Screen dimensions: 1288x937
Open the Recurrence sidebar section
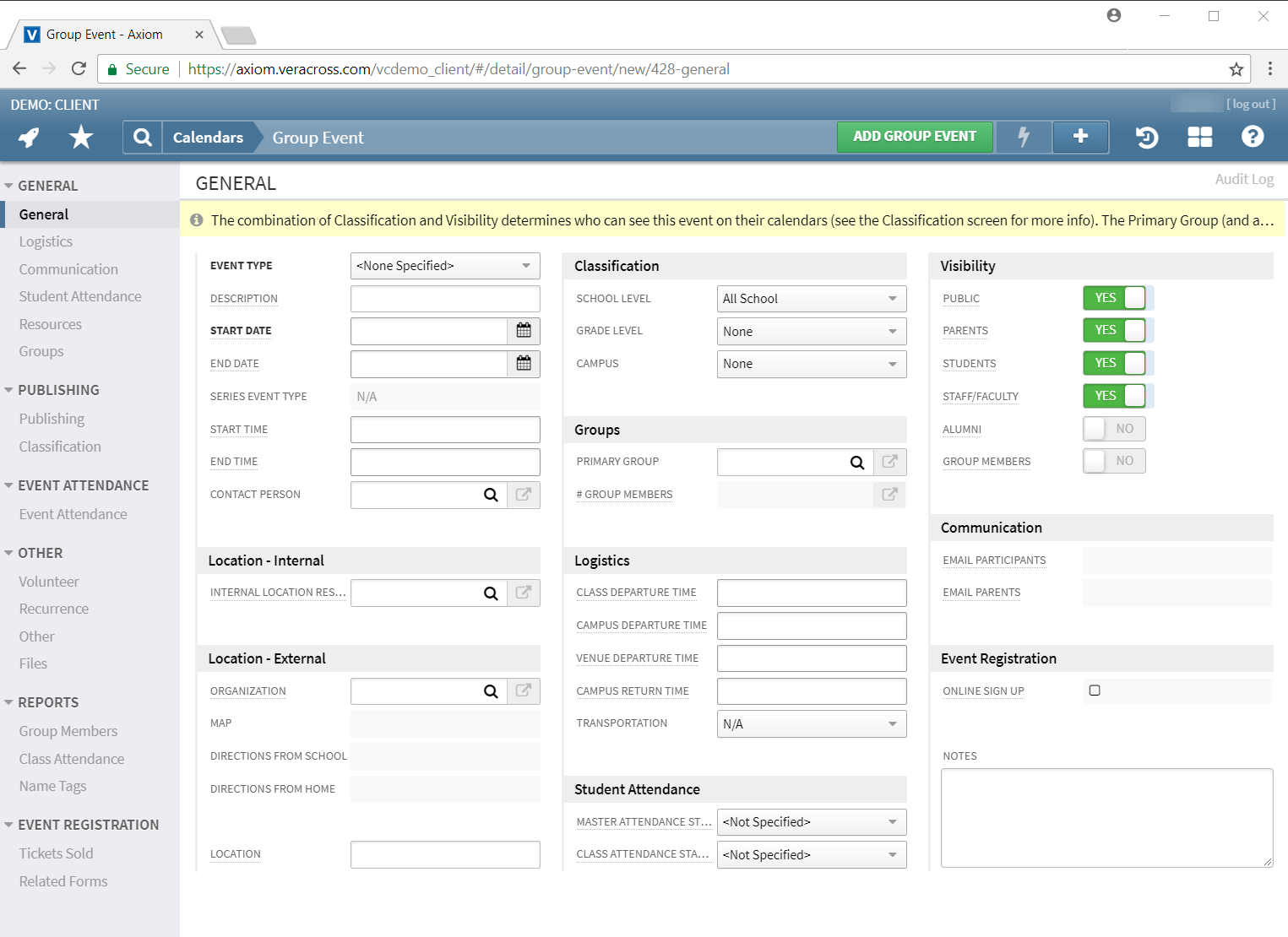53,609
